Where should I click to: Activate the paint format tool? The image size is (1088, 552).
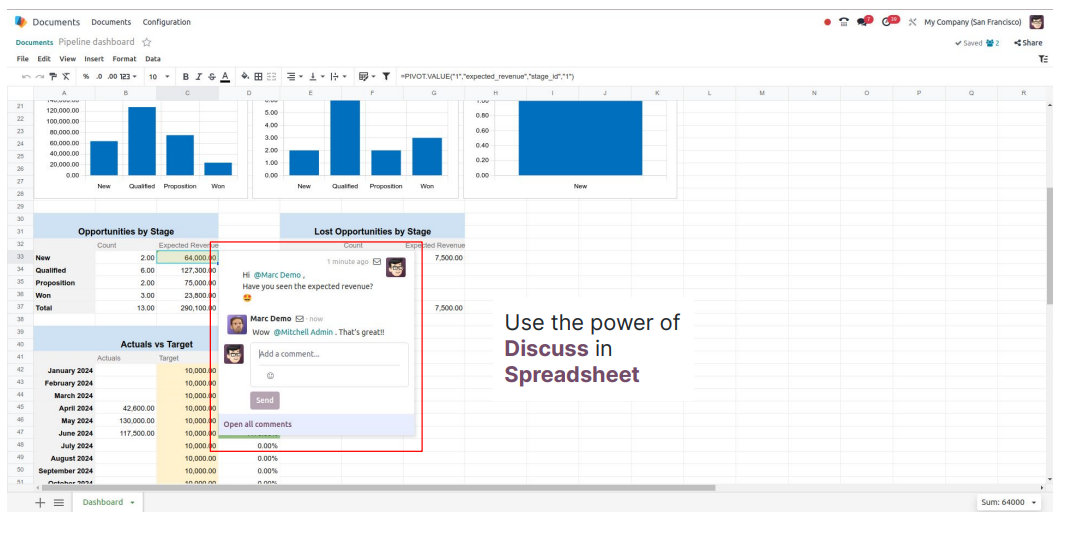click(x=53, y=77)
